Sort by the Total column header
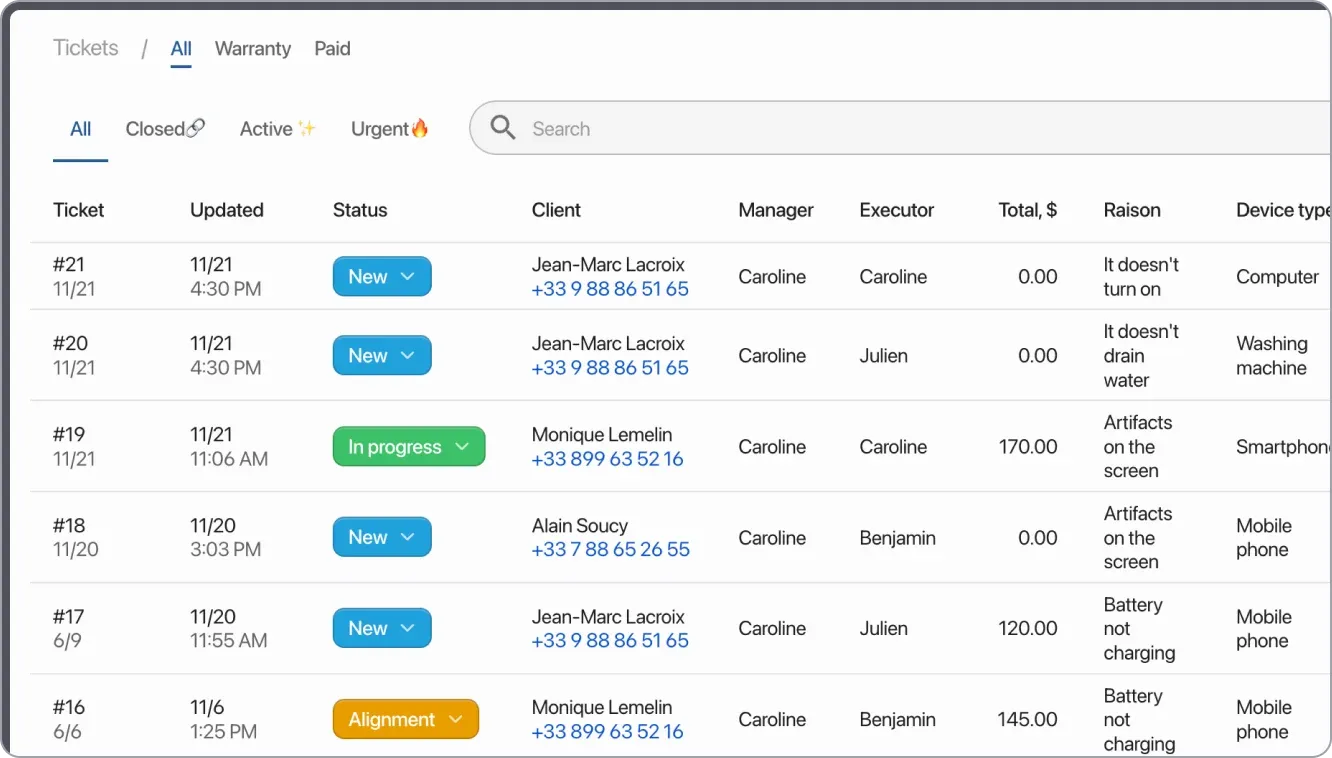This screenshot has width=1332, height=758. click(x=1028, y=210)
